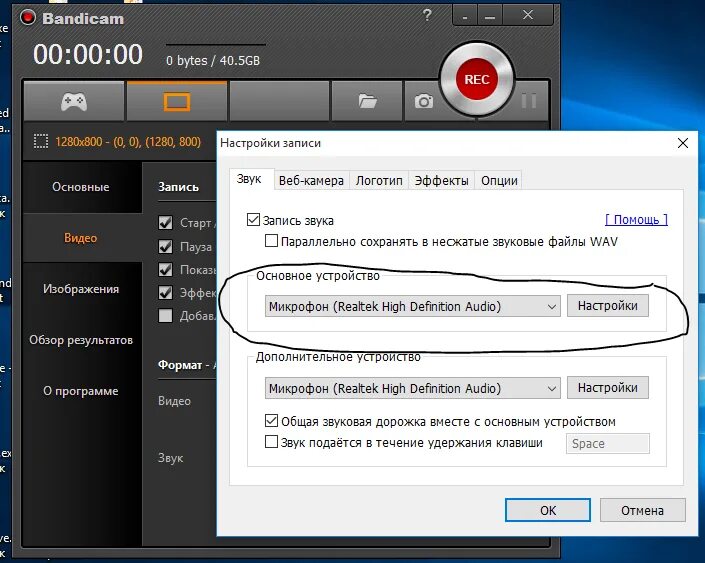Take a screenshot with the camera icon
Image resolution: width=705 pixels, height=563 pixels.
click(424, 102)
